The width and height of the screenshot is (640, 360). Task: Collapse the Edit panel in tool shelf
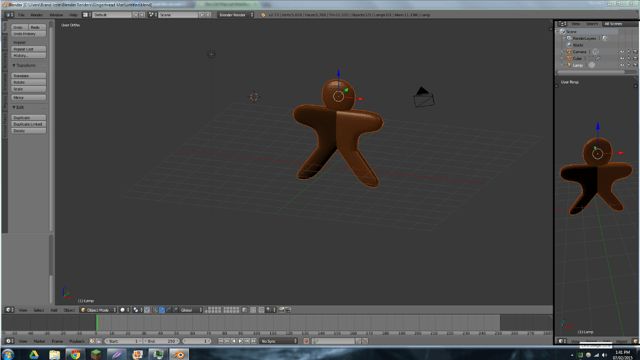18,107
